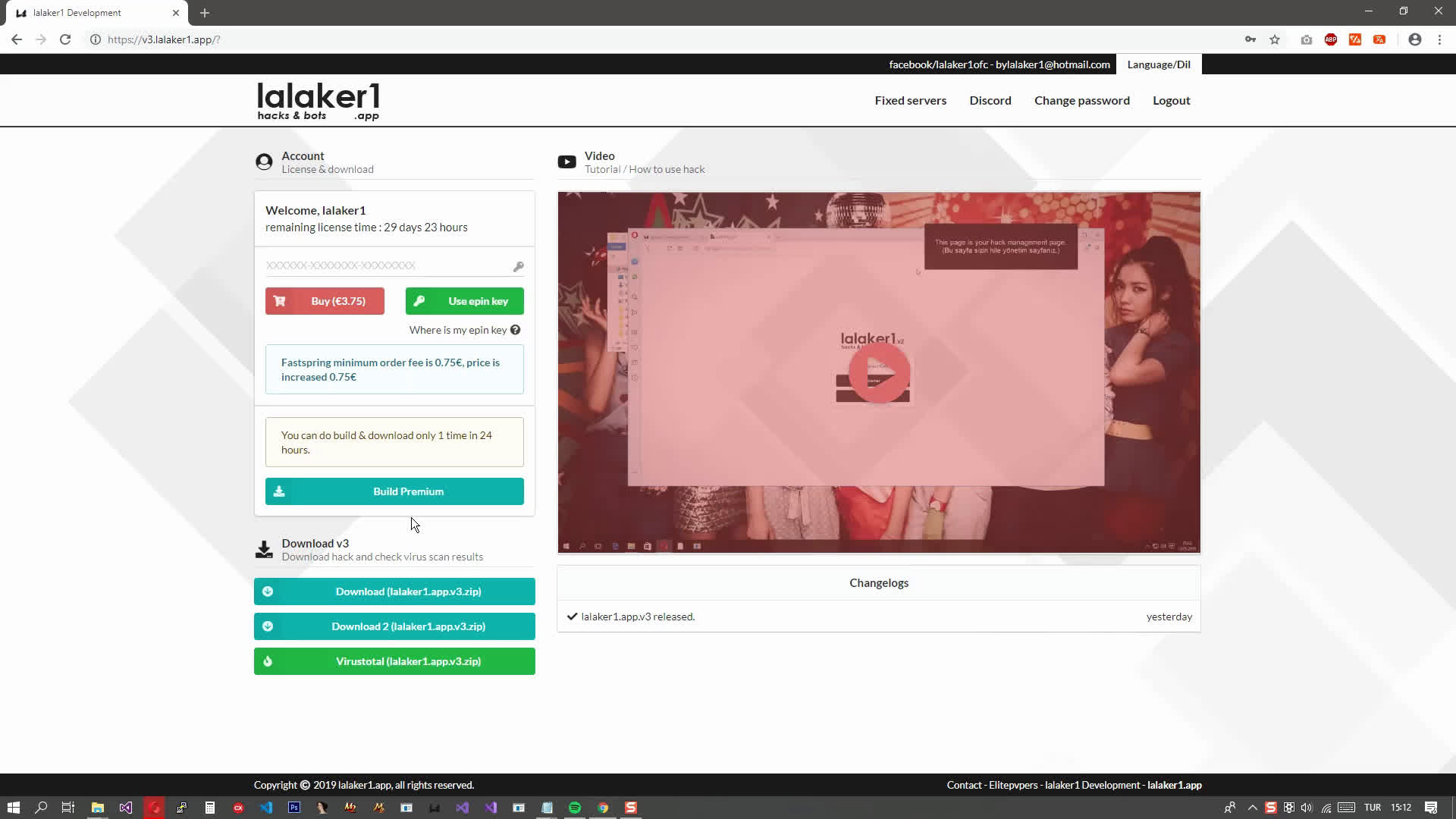Image resolution: width=1456 pixels, height=819 pixels.
Task: Click the YouTube Video section icon
Action: (x=566, y=162)
